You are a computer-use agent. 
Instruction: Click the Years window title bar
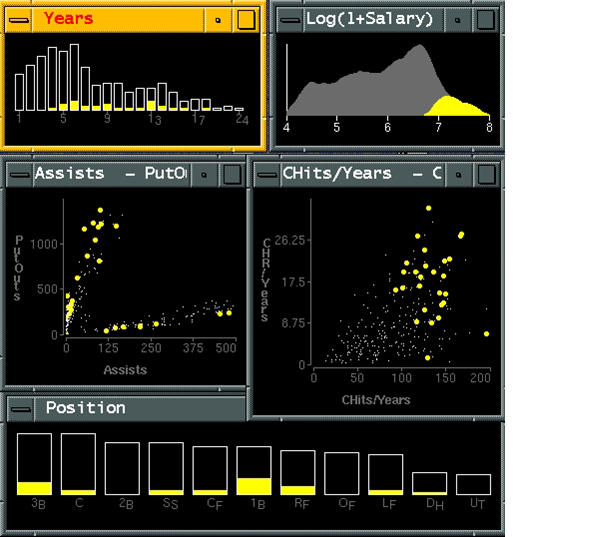[120, 19]
